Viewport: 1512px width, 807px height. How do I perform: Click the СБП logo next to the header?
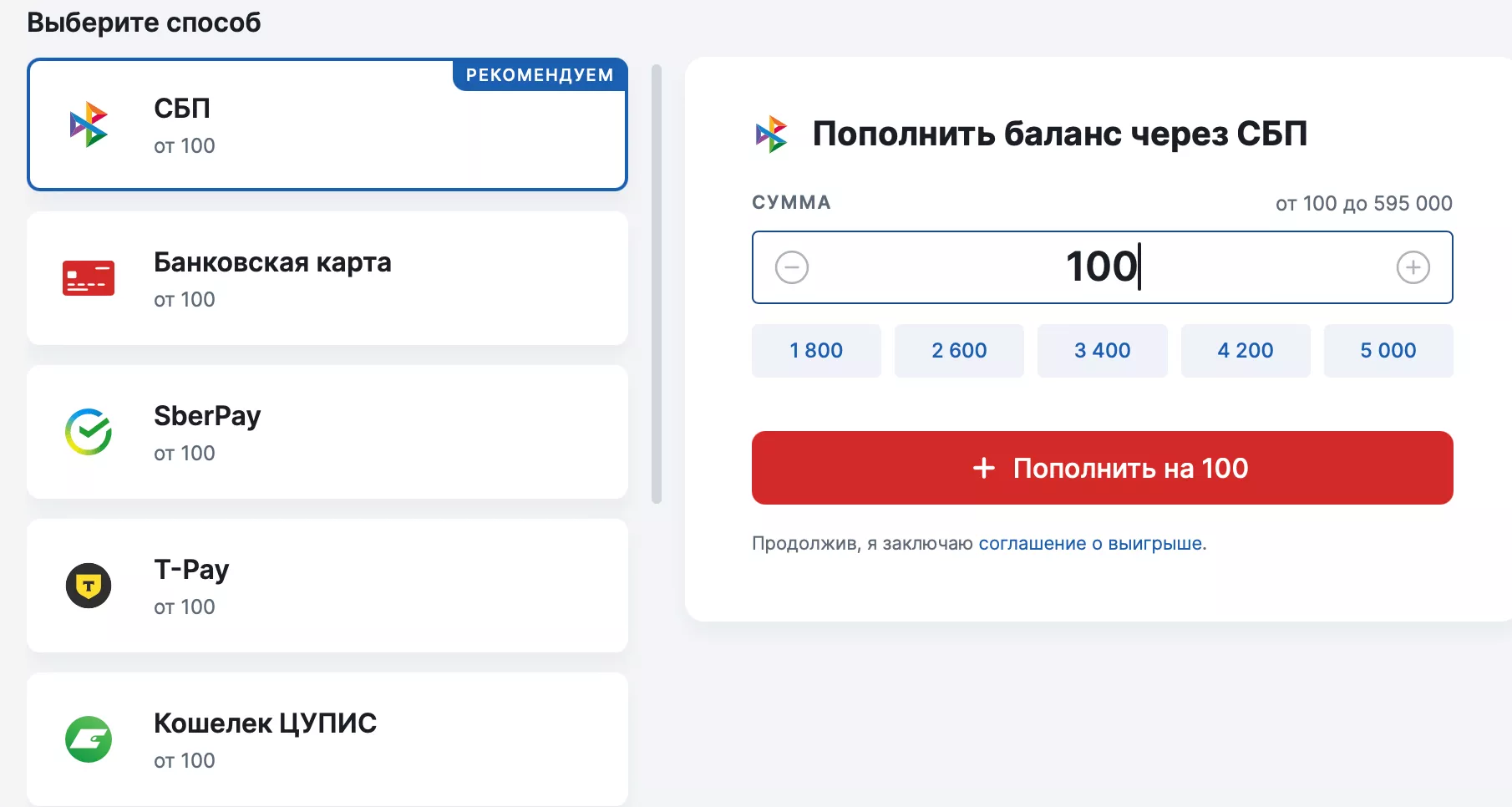[771, 133]
